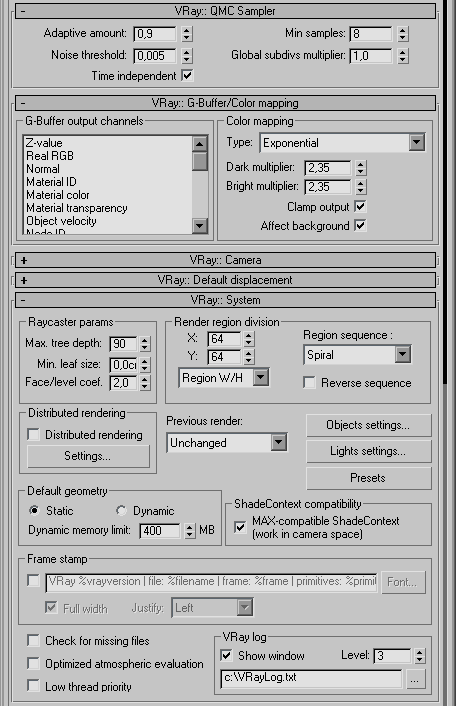Uncheck Affect background option
Screen dimensions: 456x706
pos(360,226)
